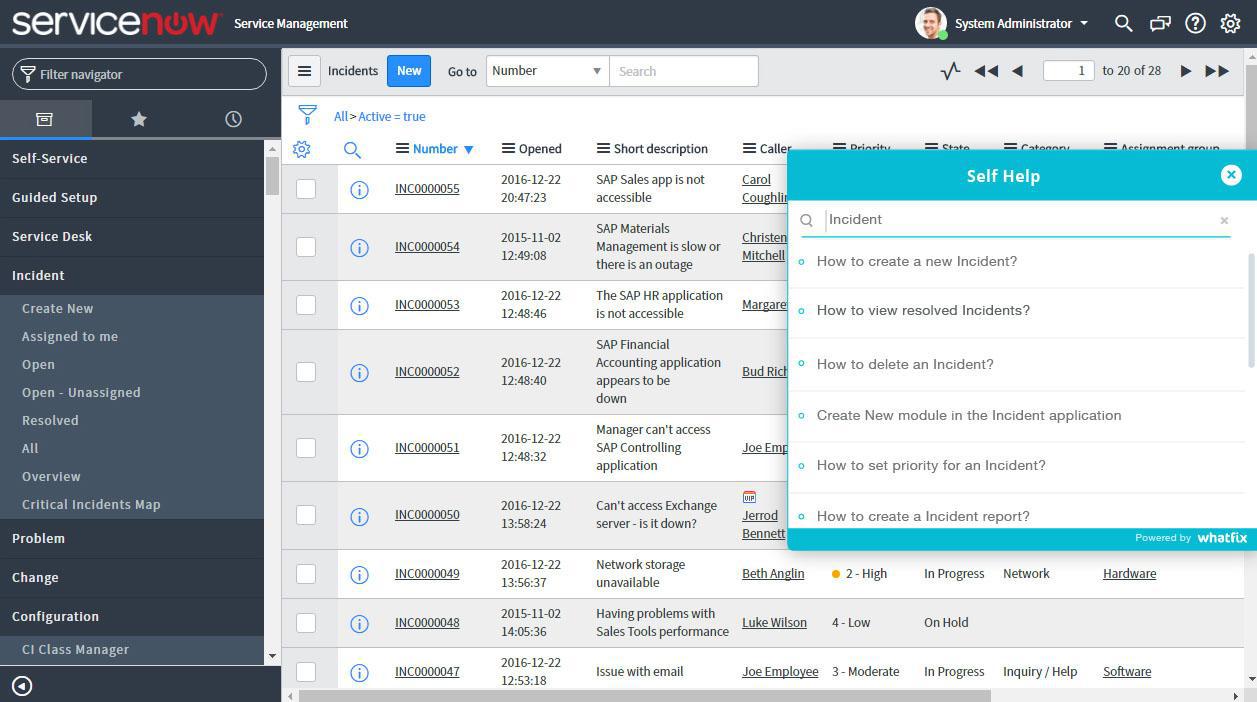Open Create New incident module
Screen dimensions: 1257x702
58,308
